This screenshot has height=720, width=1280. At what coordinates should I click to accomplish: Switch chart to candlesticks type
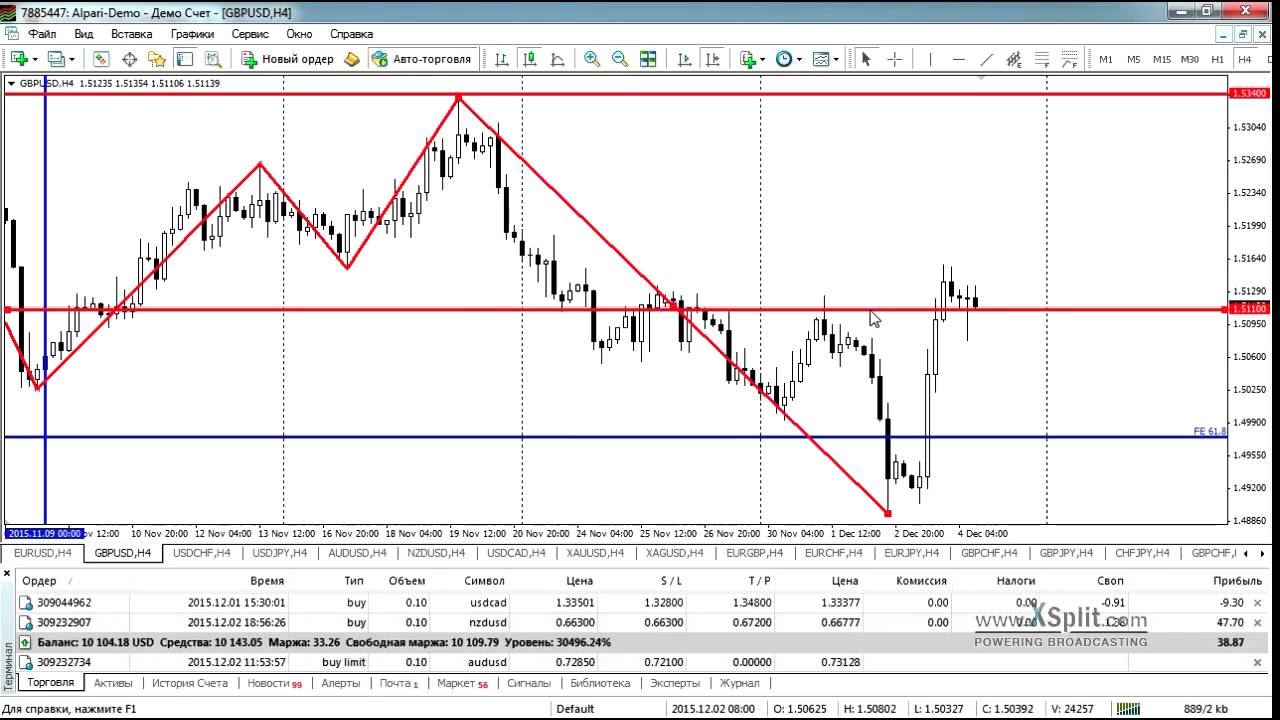530,59
